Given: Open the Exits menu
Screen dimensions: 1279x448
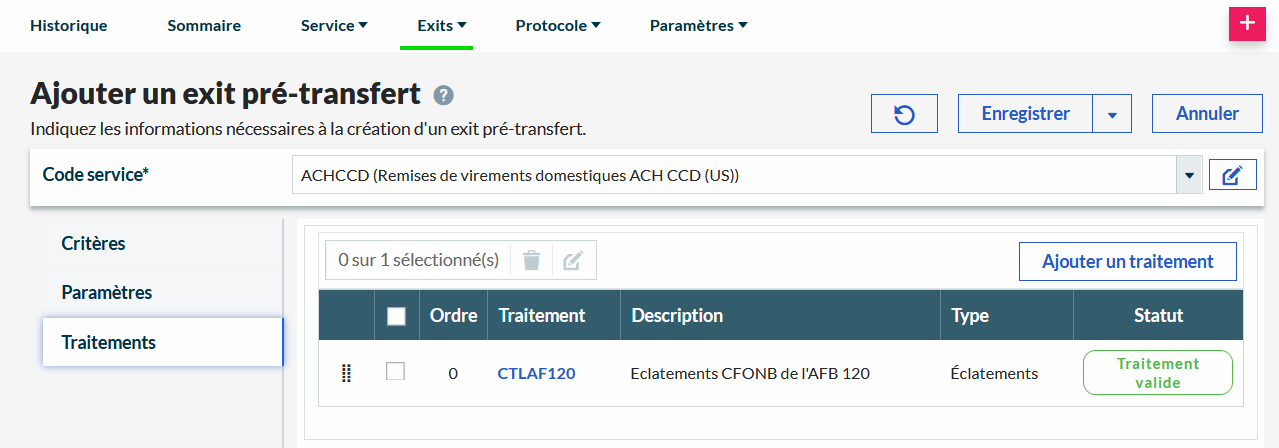Looking at the screenshot, I should [442, 26].
